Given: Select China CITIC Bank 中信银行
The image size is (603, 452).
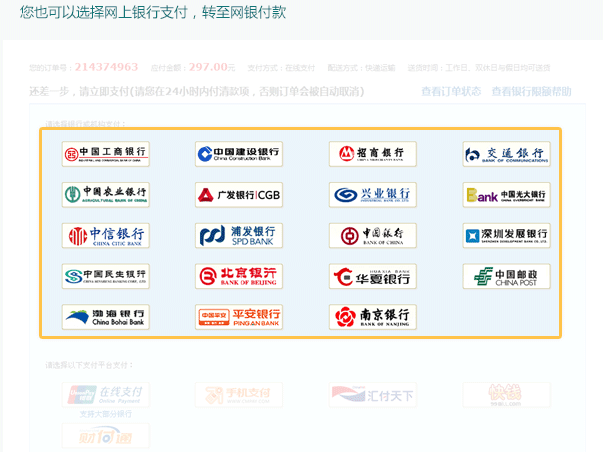Looking at the screenshot, I should coord(106,235).
